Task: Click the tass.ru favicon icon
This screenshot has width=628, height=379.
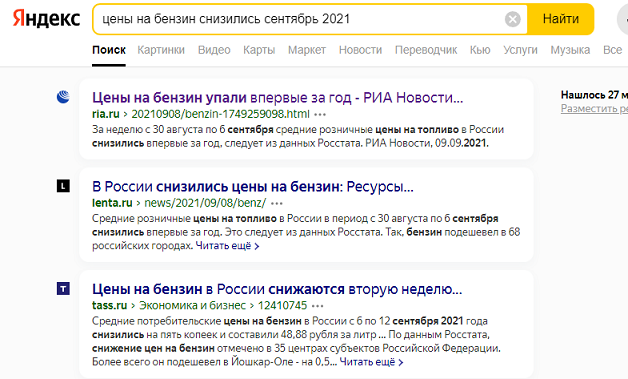Action: 63,288
